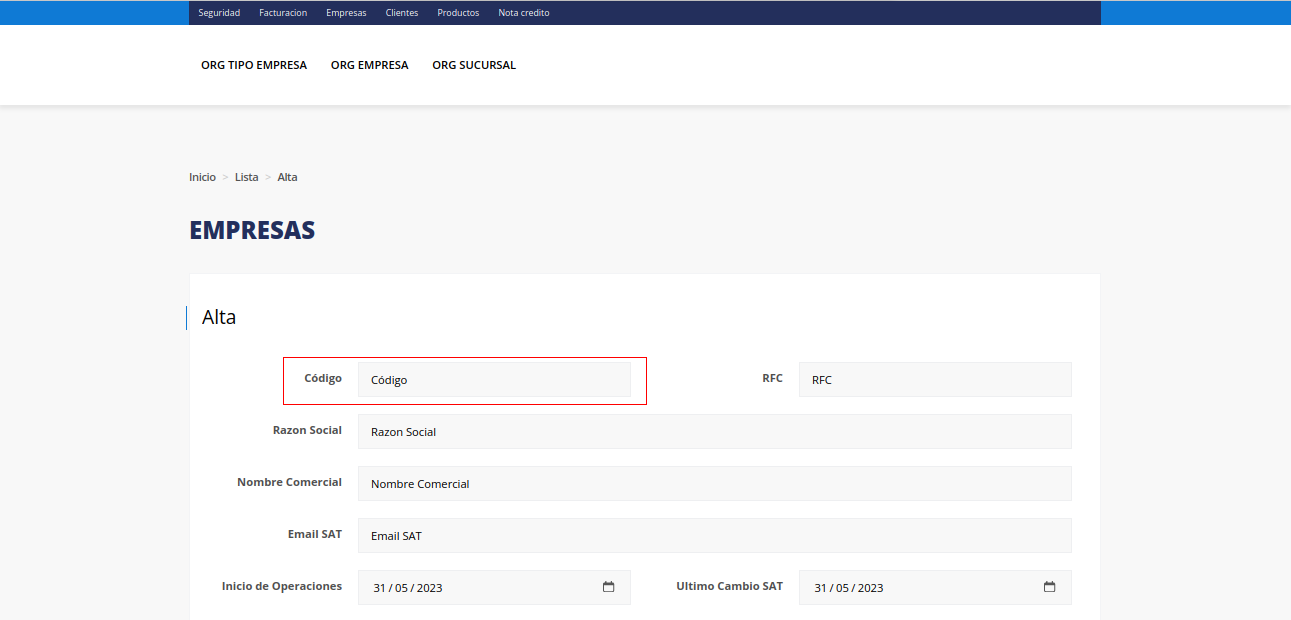The width and height of the screenshot is (1291, 620).
Task: Open the Nota credito menu
Action: 524,13
